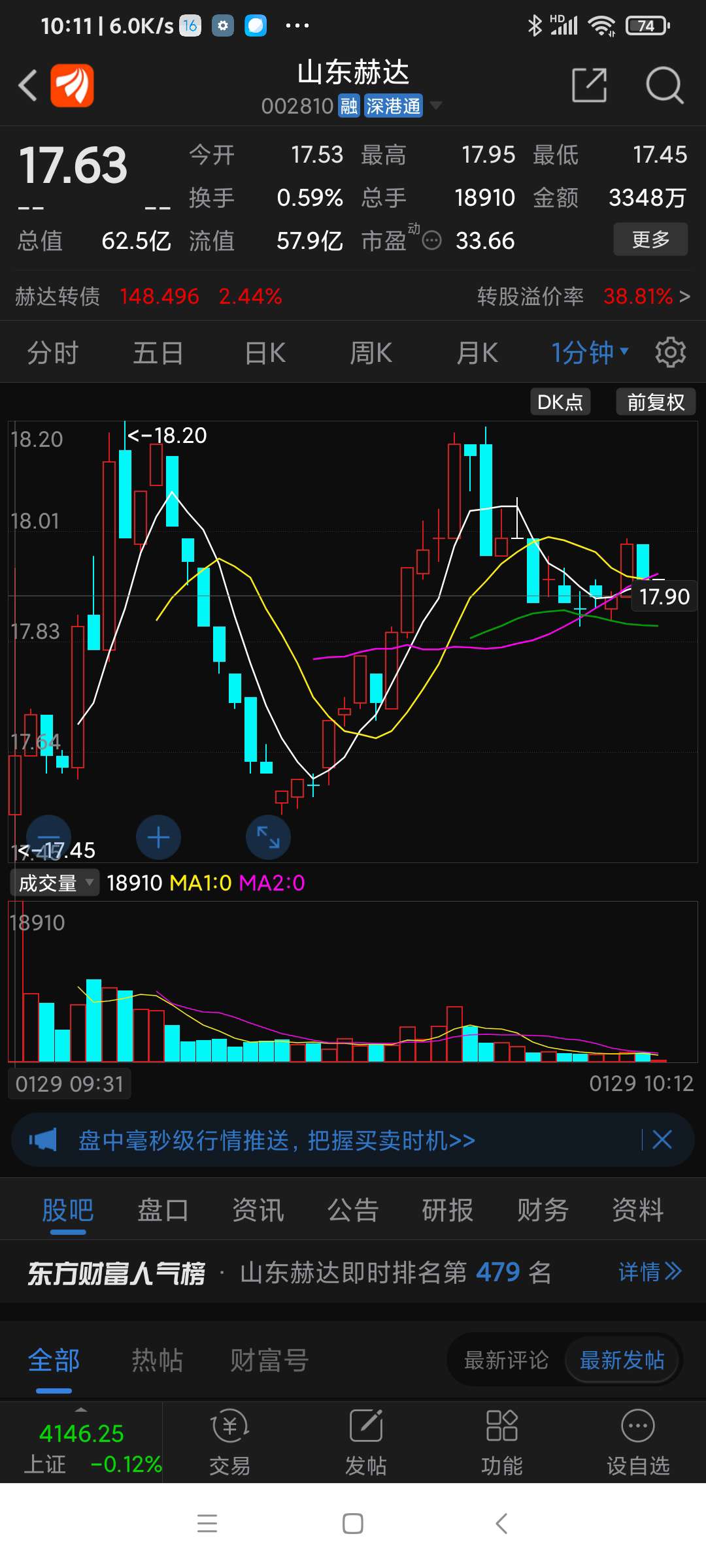706x1568 pixels.
Task: Open the 公告 tab
Action: 353,1210
